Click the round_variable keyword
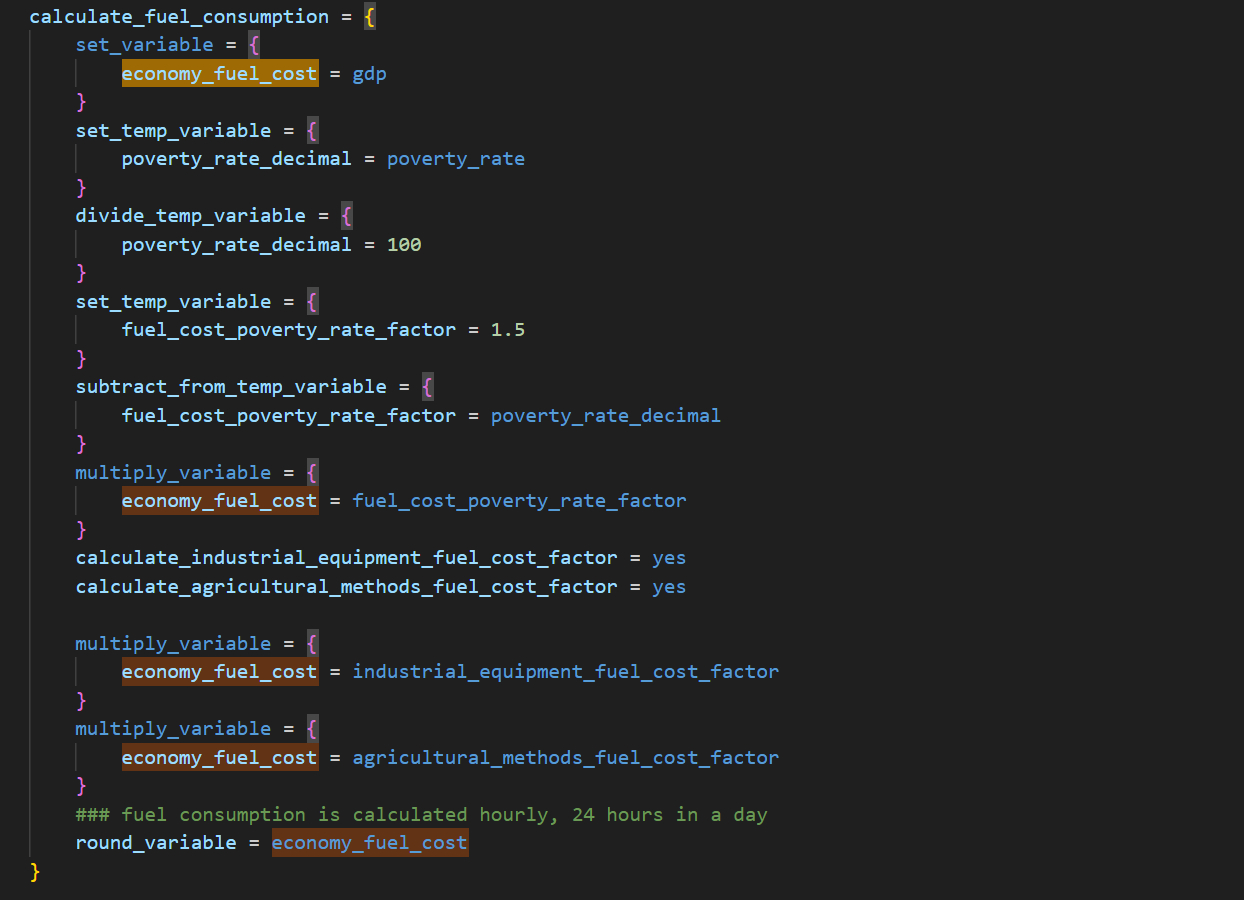The width and height of the screenshot is (1244, 900). click(156, 843)
